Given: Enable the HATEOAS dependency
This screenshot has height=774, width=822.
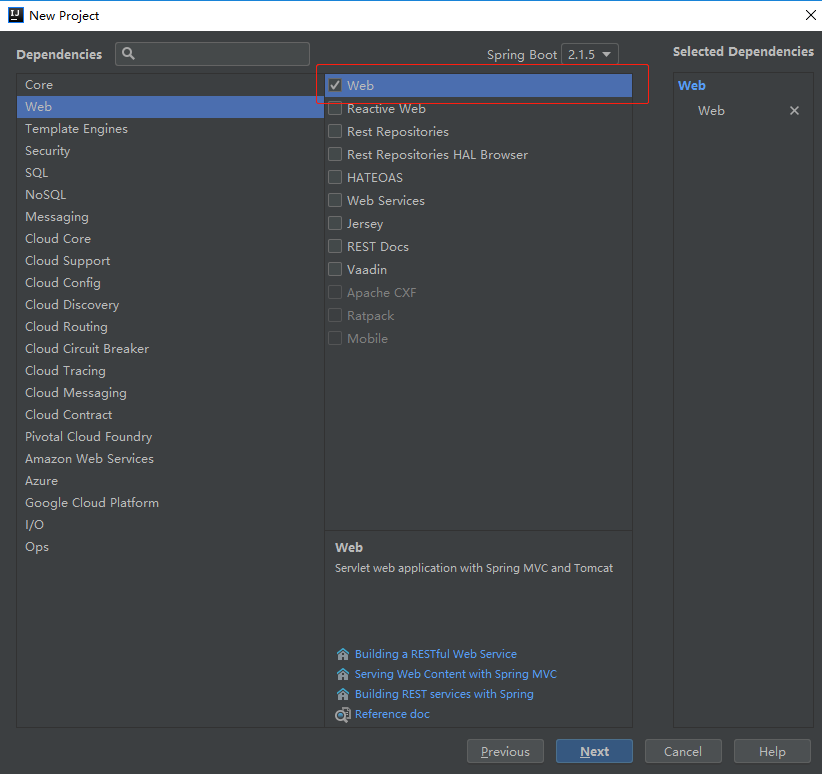Looking at the screenshot, I should pyautogui.click(x=335, y=177).
